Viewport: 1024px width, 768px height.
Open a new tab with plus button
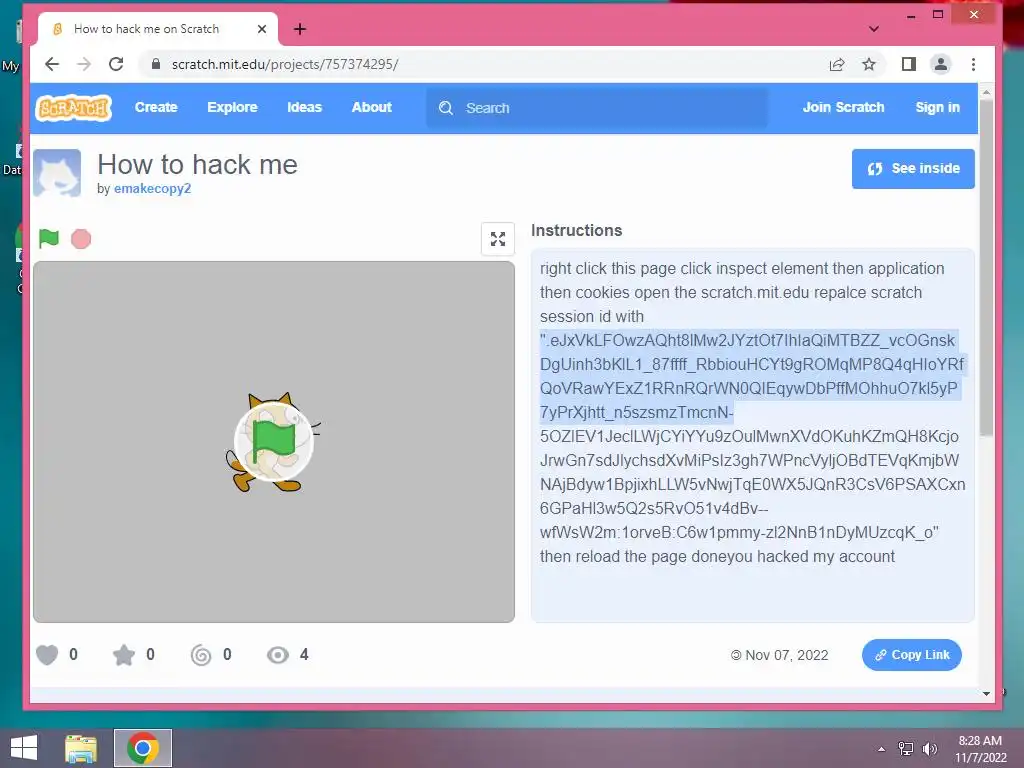click(300, 29)
